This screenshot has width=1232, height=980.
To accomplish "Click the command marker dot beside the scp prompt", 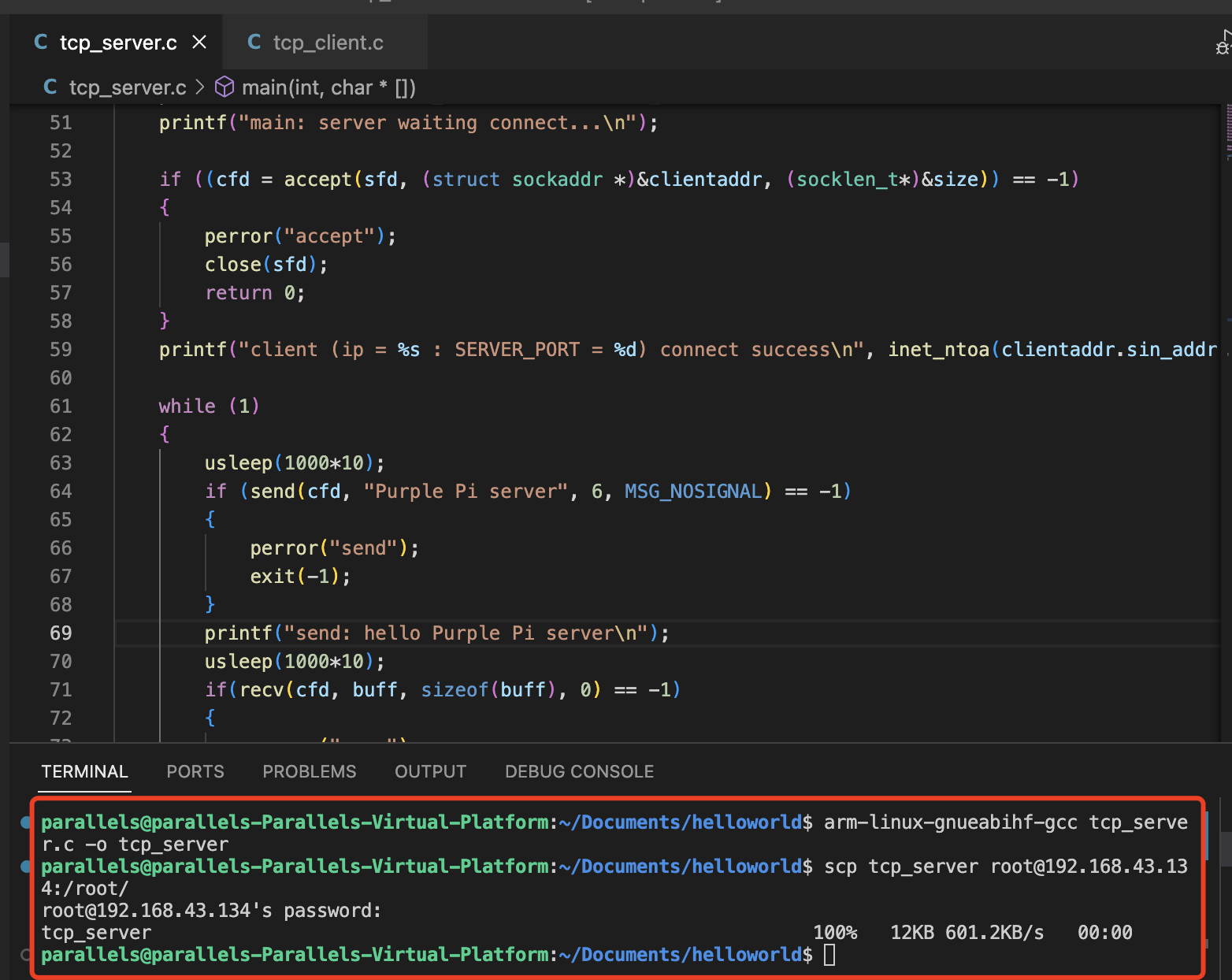I will point(26,867).
